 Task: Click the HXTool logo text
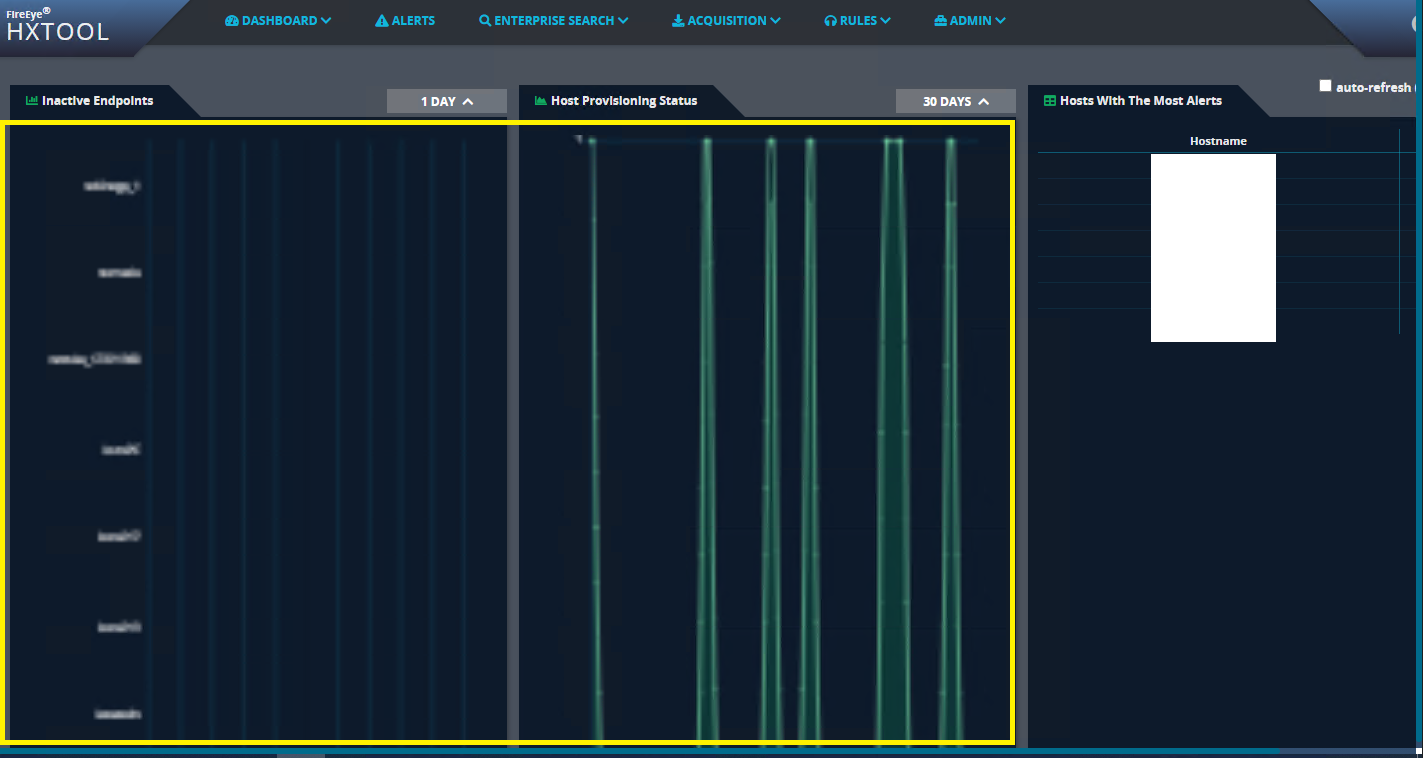point(58,32)
